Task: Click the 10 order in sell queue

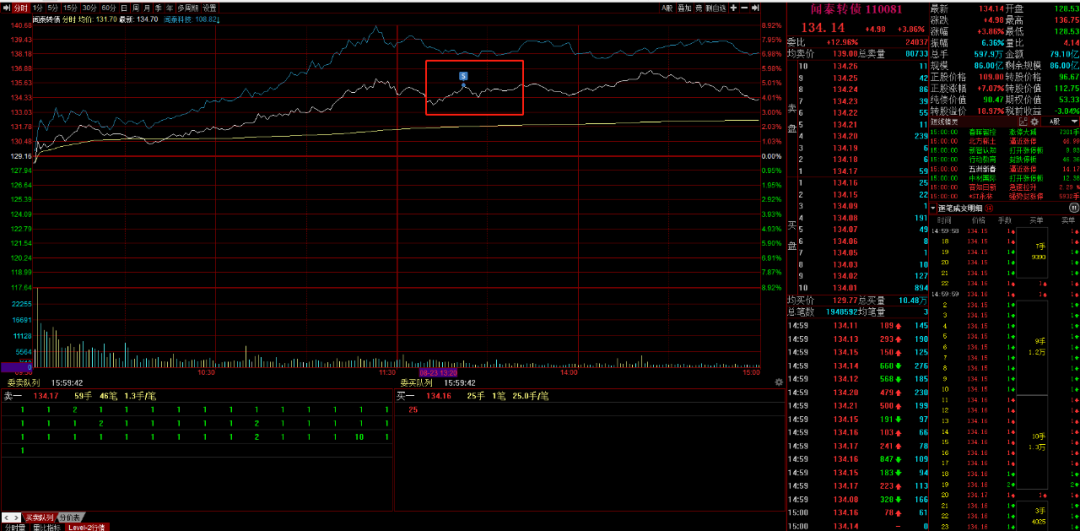Action: (360, 437)
